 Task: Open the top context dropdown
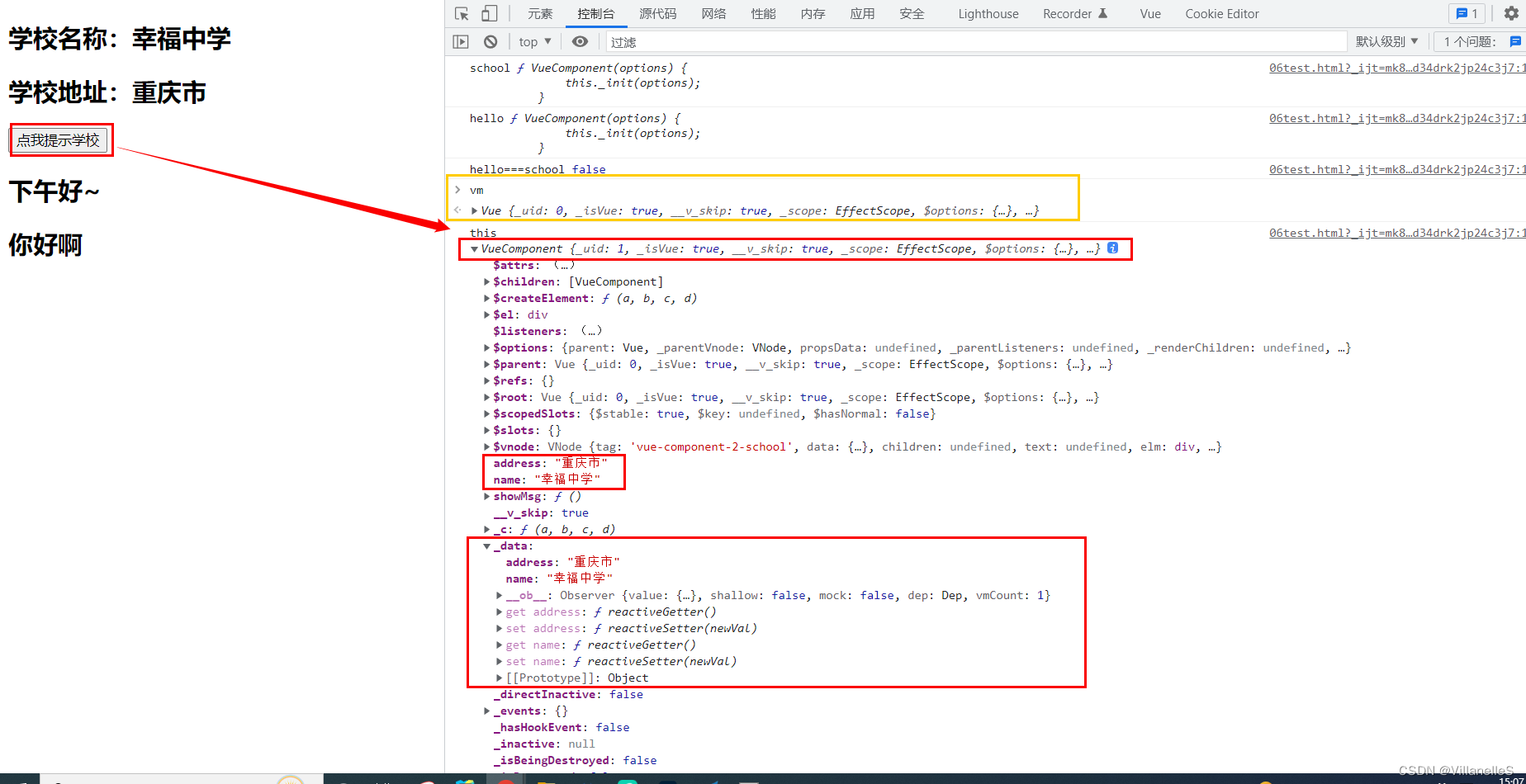point(535,42)
